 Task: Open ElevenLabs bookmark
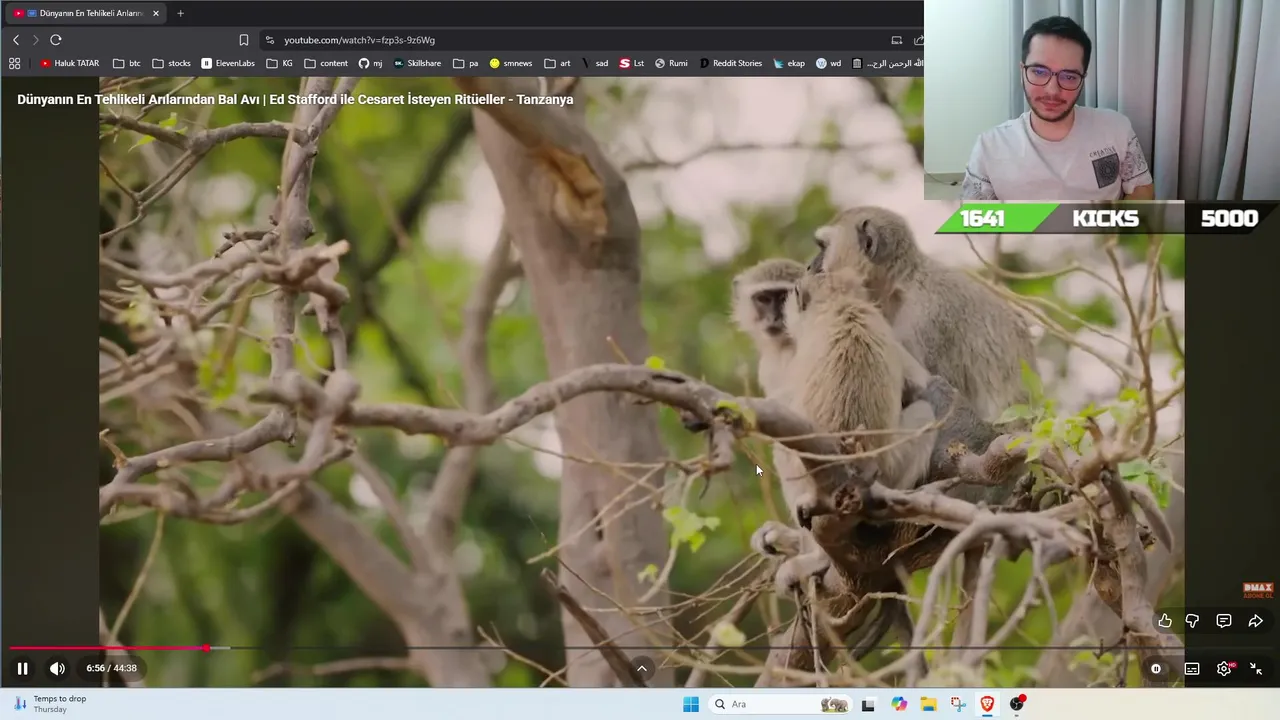(x=228, y=63)
